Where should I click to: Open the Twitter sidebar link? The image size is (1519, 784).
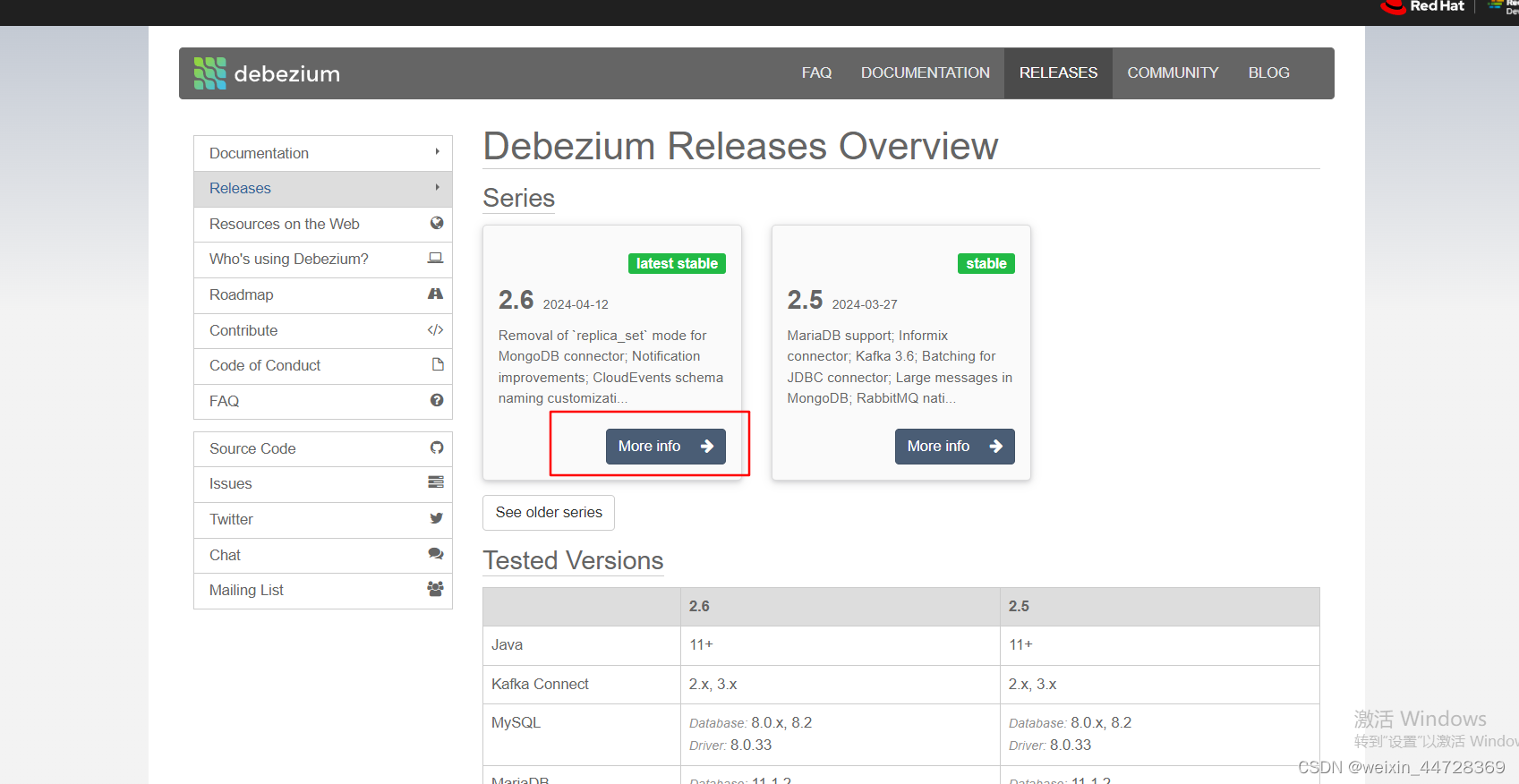pos(323,520)
